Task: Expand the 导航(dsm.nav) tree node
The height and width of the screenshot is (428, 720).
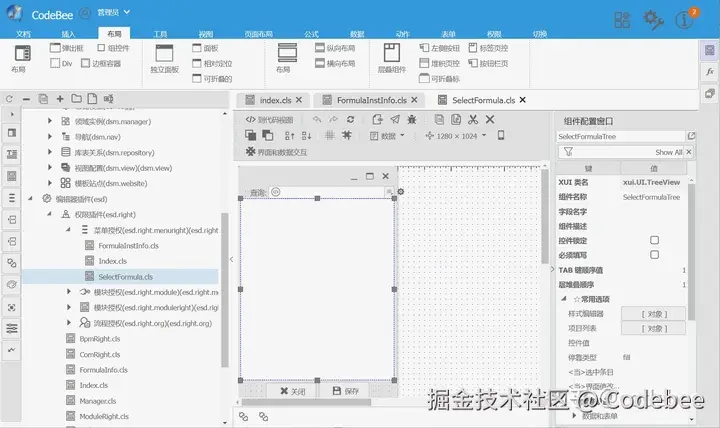Action: tap(50, 136)
